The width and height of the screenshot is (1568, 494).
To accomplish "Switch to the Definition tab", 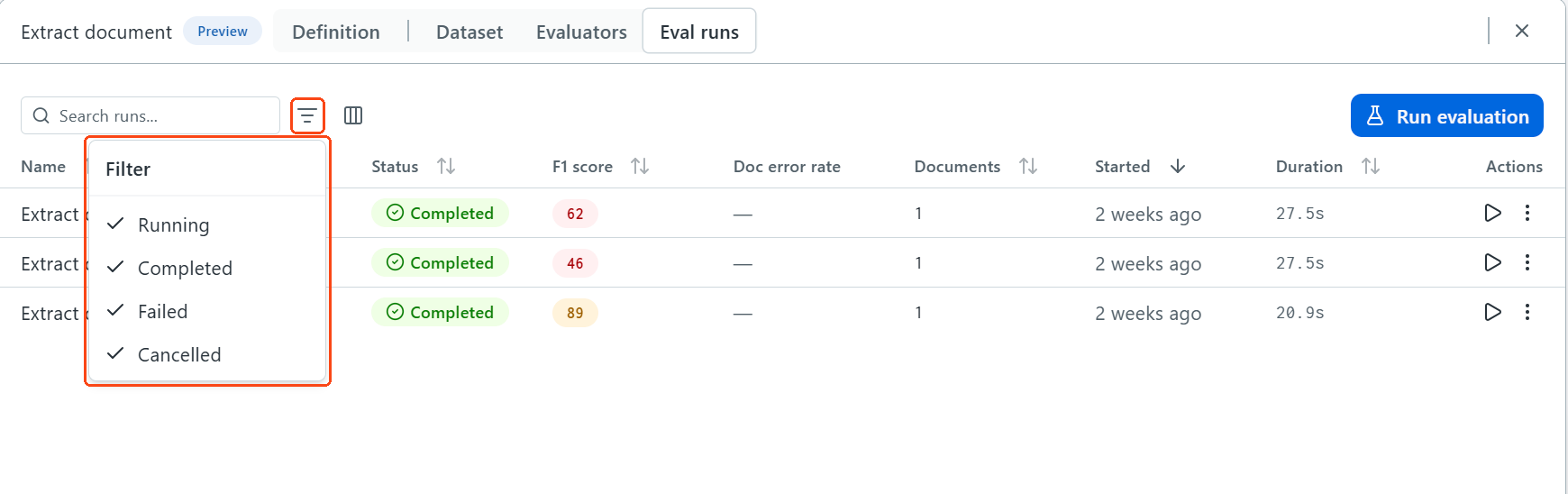I will [x=336, y=32].
